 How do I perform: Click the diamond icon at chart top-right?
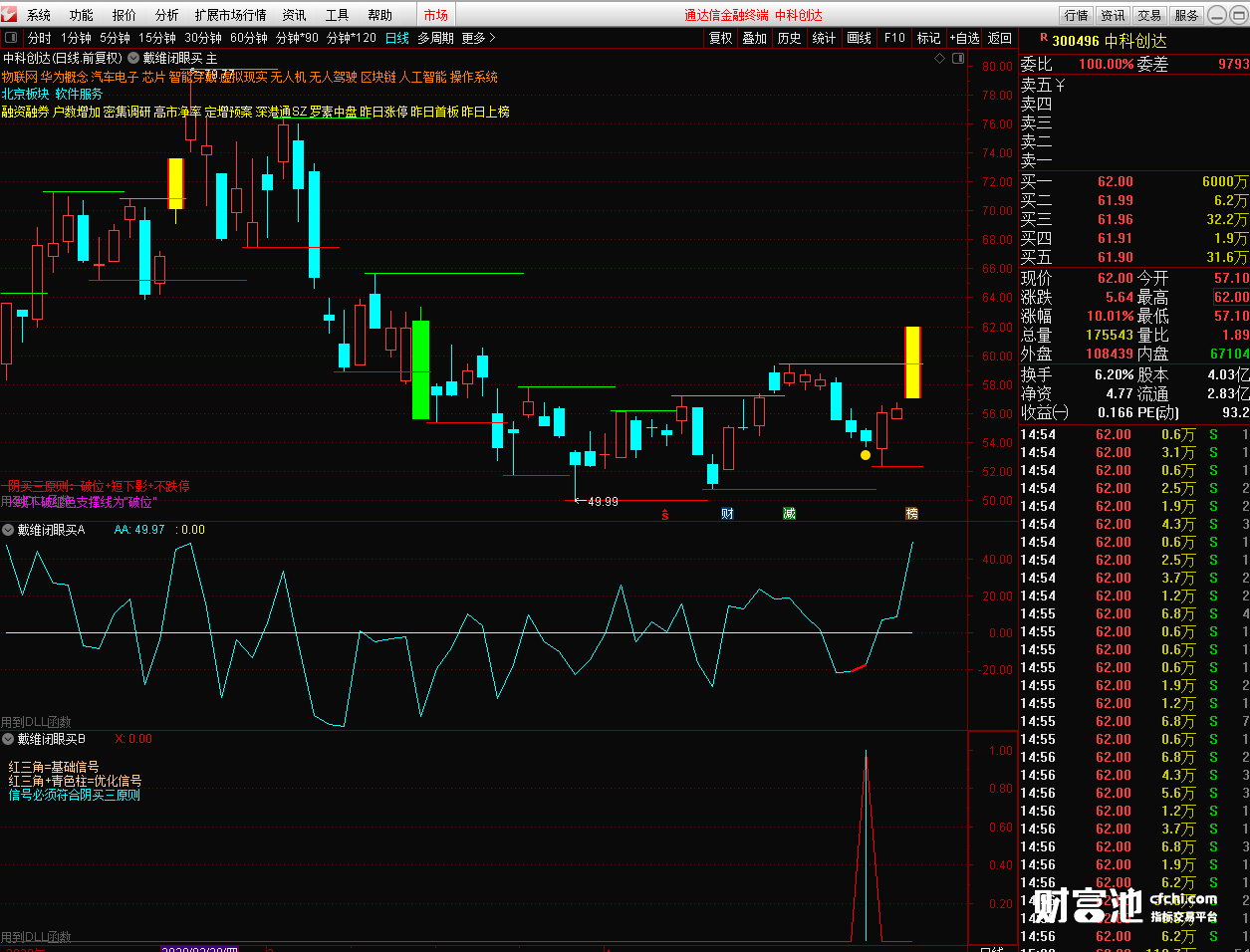939,58
